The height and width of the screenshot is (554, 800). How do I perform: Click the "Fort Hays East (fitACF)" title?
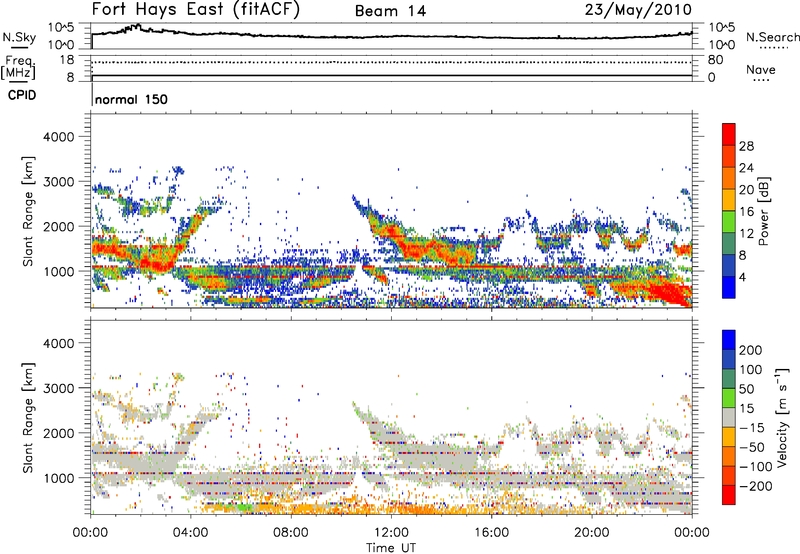click(x=196, y=10)
